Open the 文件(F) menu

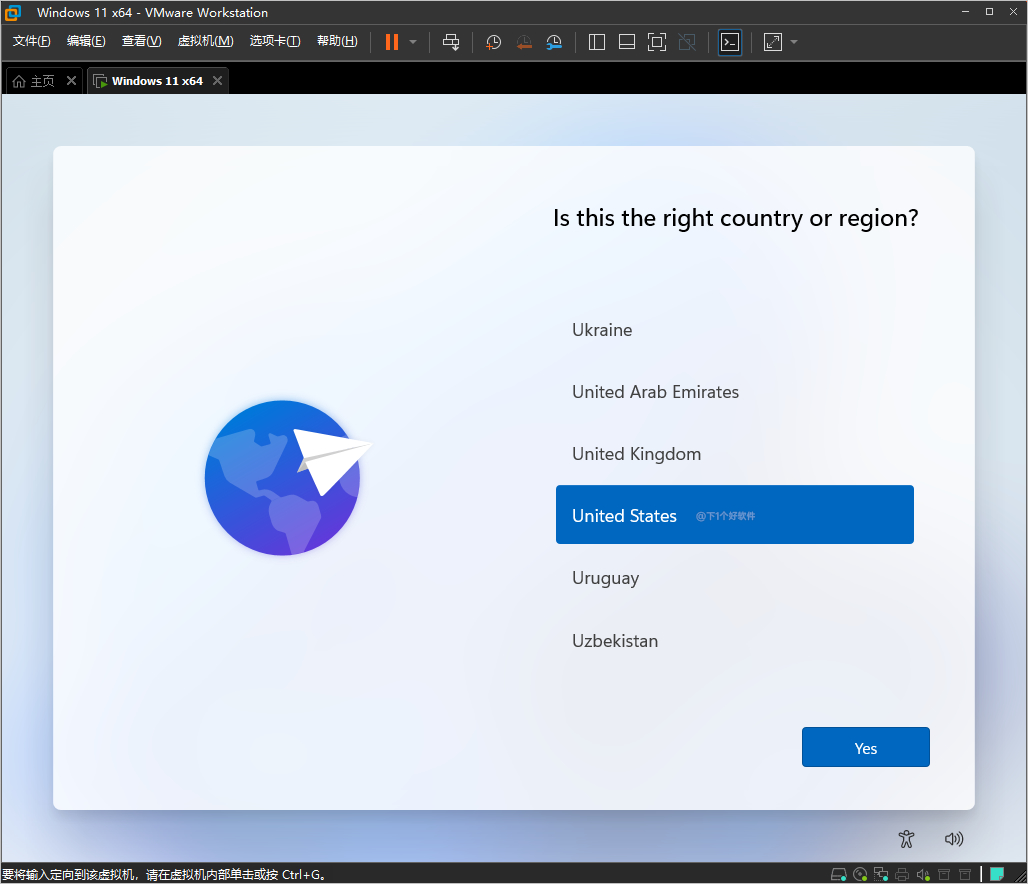pos(31,41)
